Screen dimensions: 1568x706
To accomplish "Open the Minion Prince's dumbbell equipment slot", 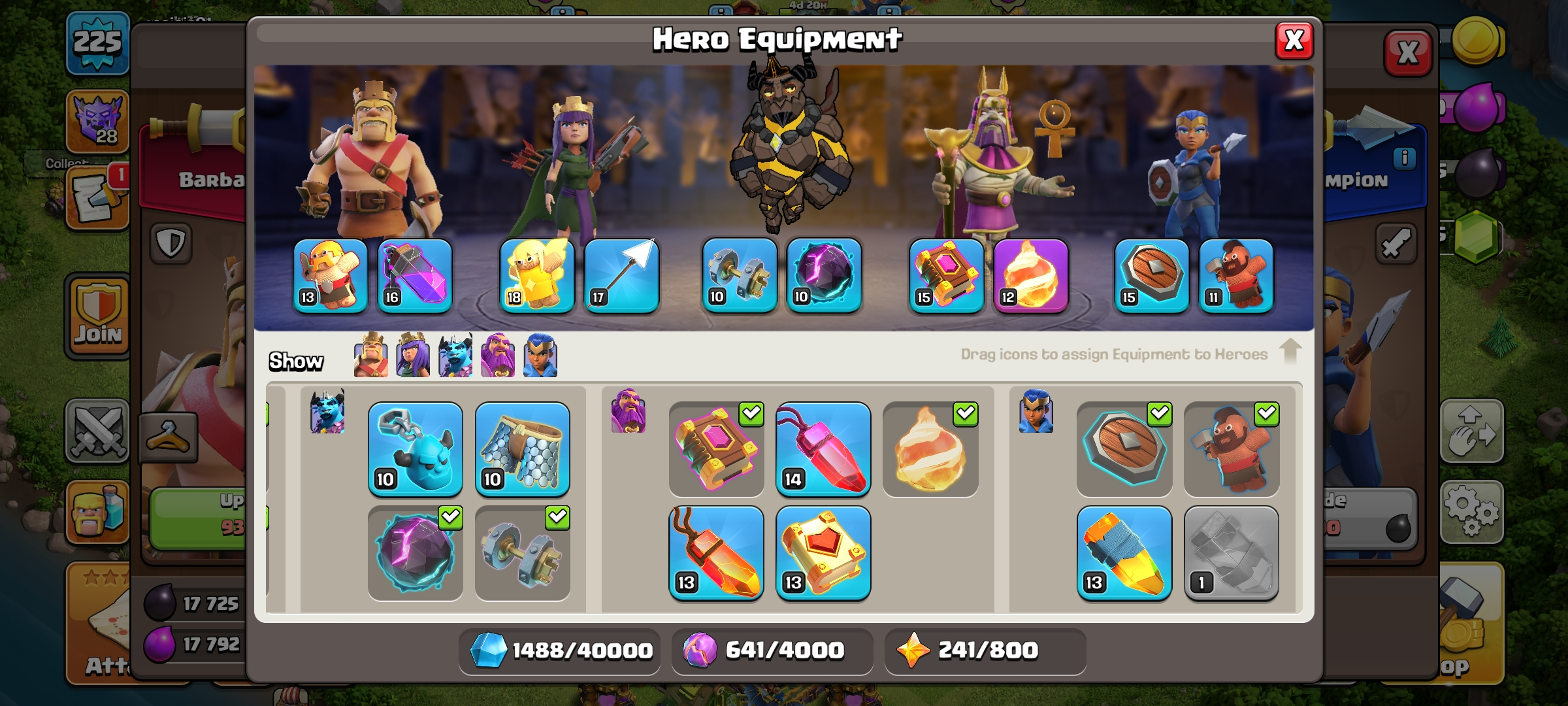I will pos(740,275).
